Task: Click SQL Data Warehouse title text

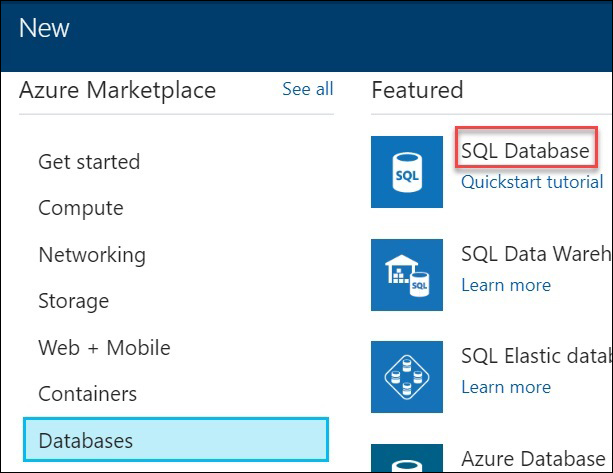Action: coord(536,254)
